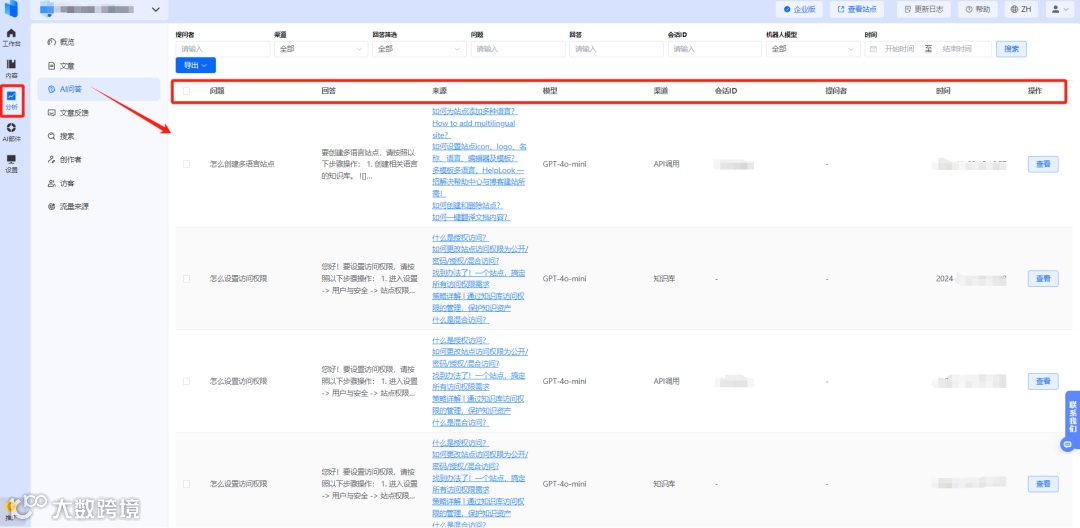
Task: Click the calendar icon in the 时间 field
Action: 873,49
